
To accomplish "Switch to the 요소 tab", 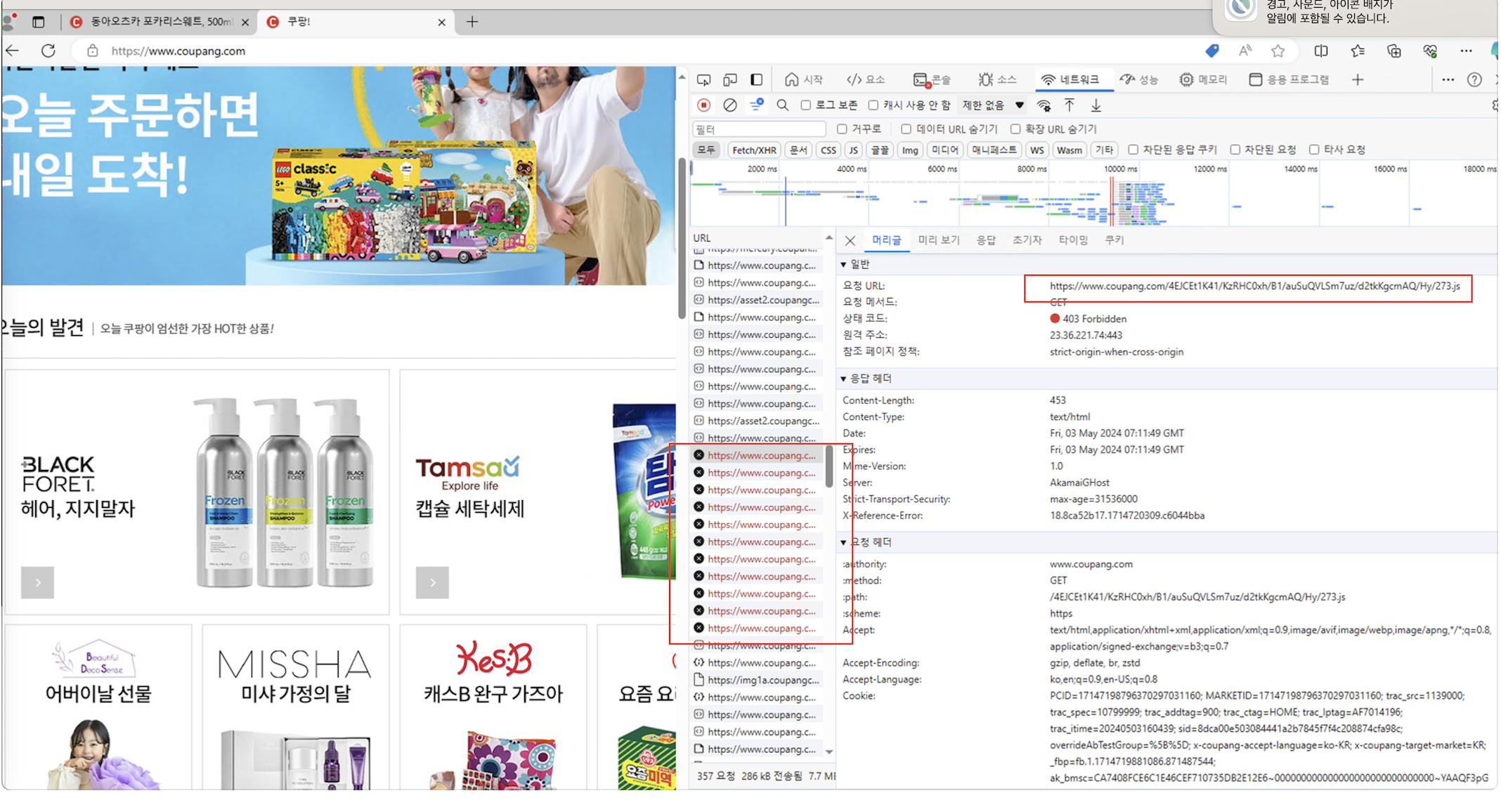I will coord(866,80).
